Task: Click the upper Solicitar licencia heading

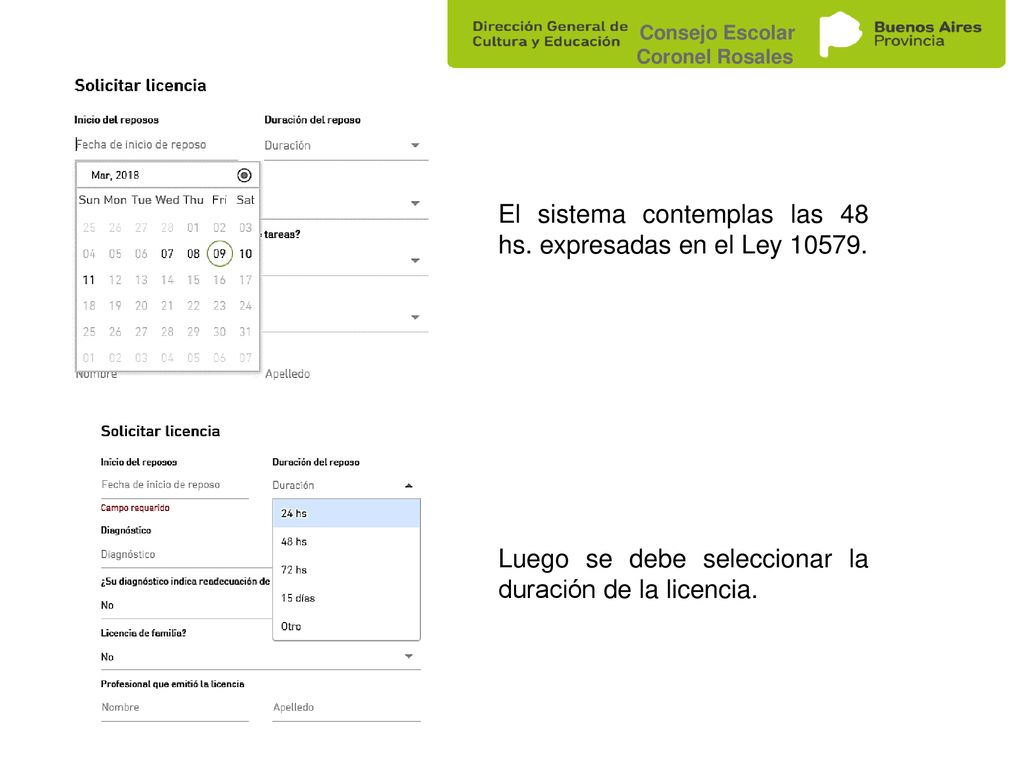Action: [140, 86]
